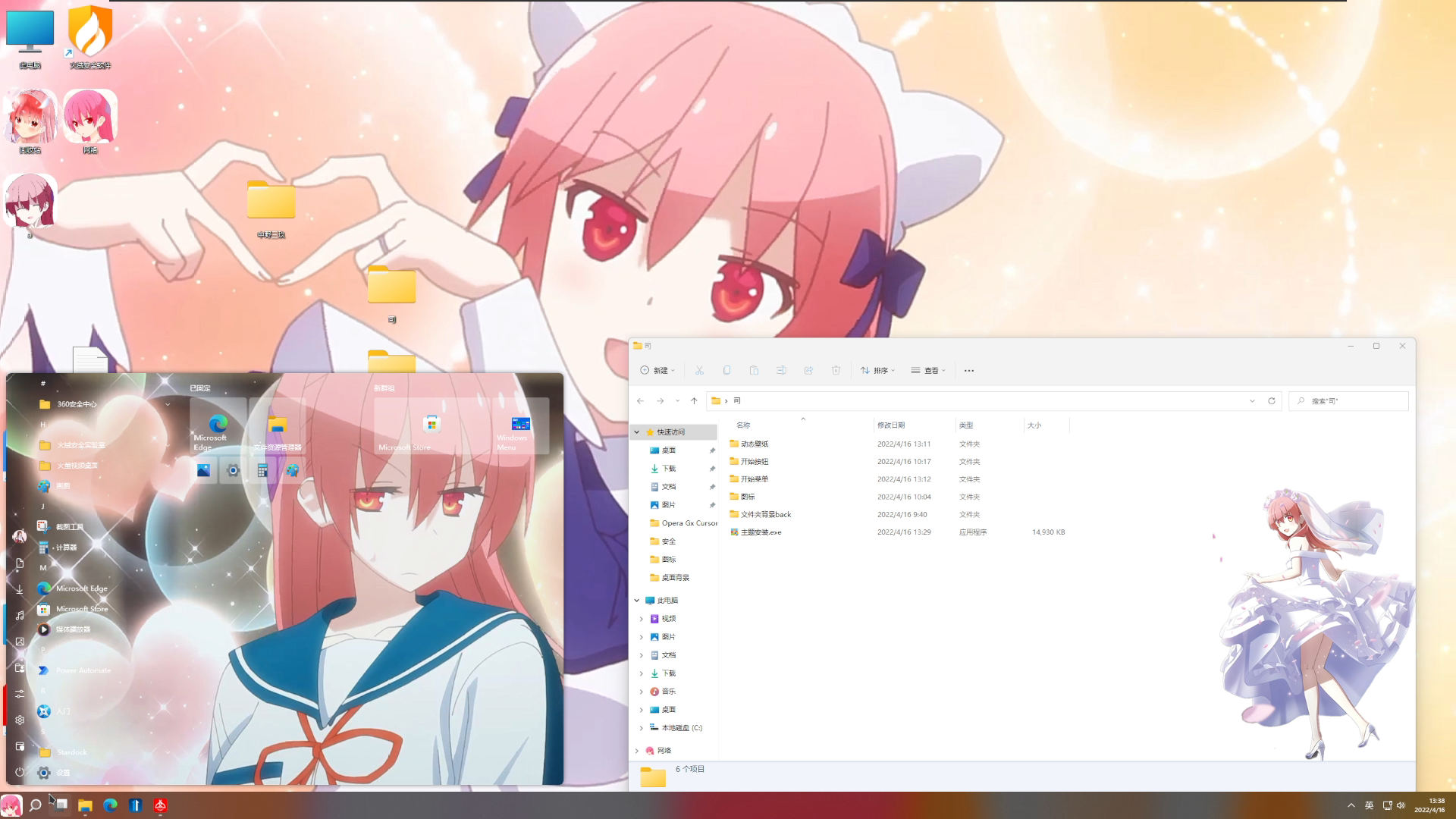Click the power icon in start menu
Image resolution: width=1456 pixels, height=819 pixels.
pyautogui.click(x=20, y=772)
